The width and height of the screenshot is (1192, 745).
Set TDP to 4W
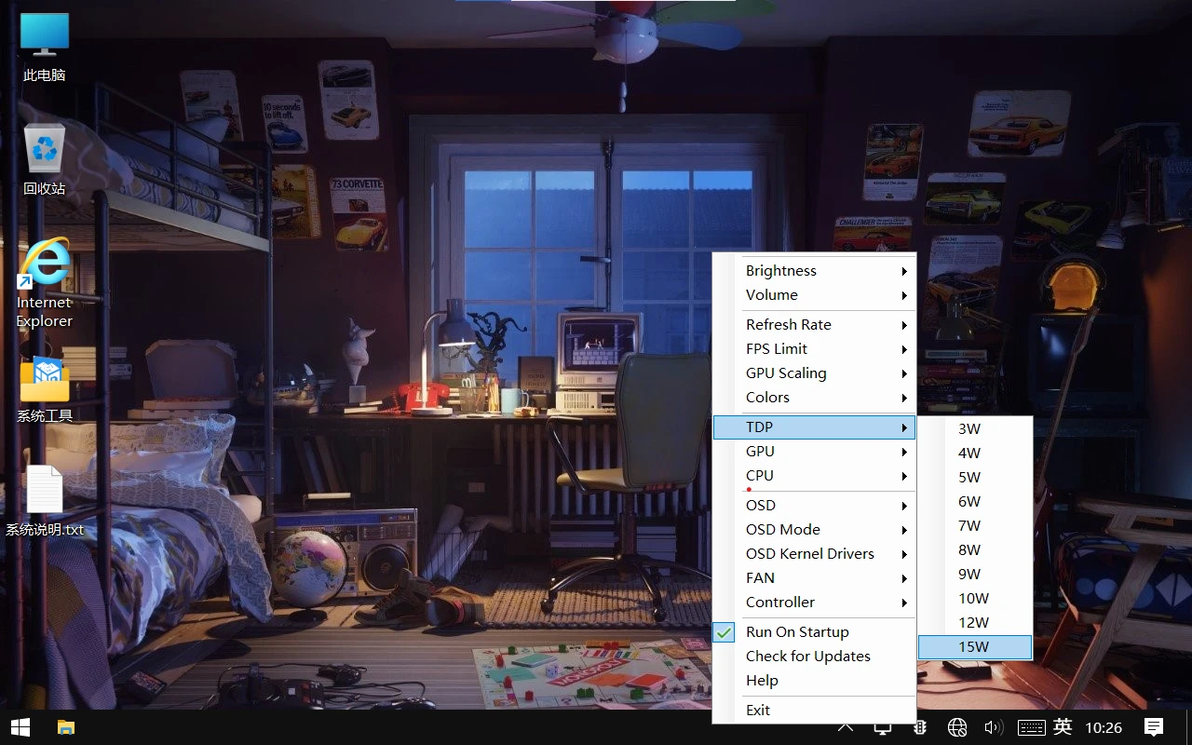pyautogui.click(x=975, y=453)
